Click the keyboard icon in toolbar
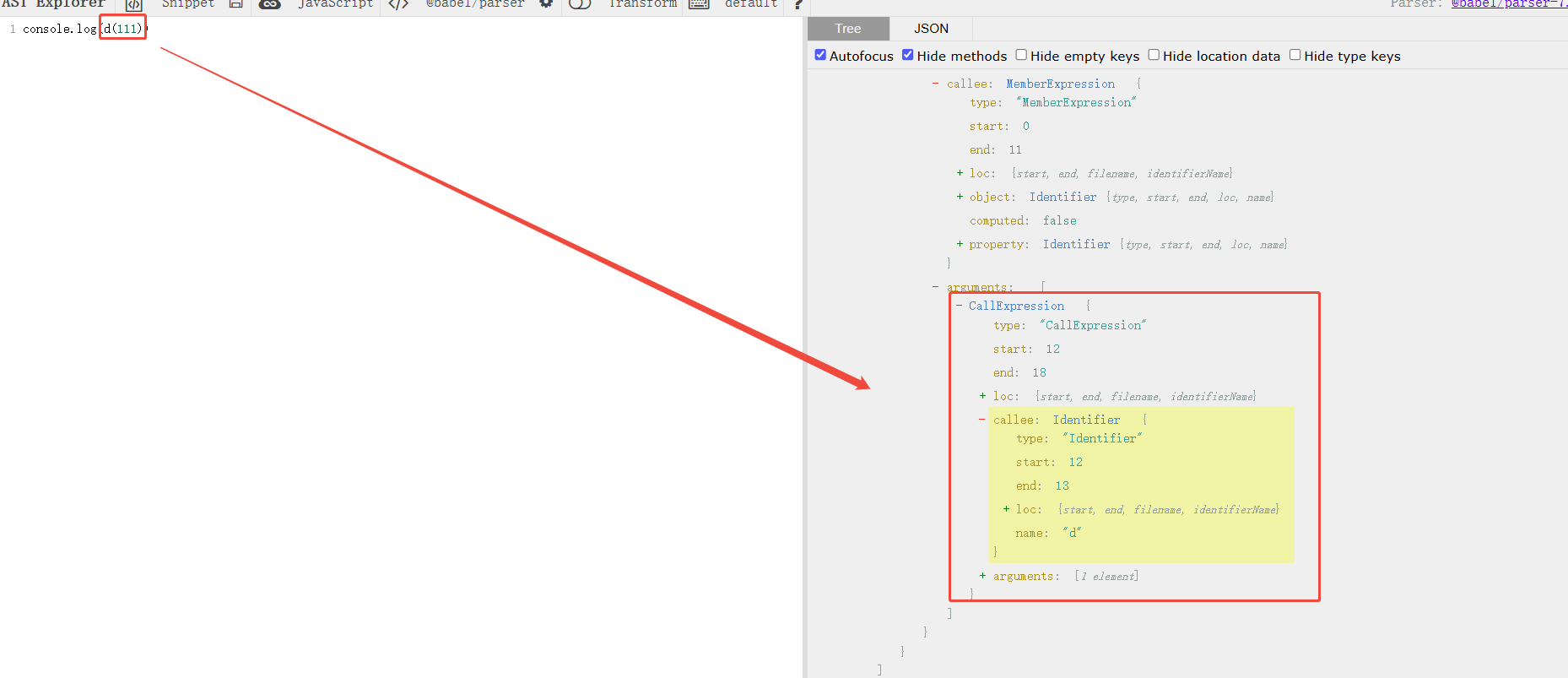1568x678 pixels. tap(699, 4)
